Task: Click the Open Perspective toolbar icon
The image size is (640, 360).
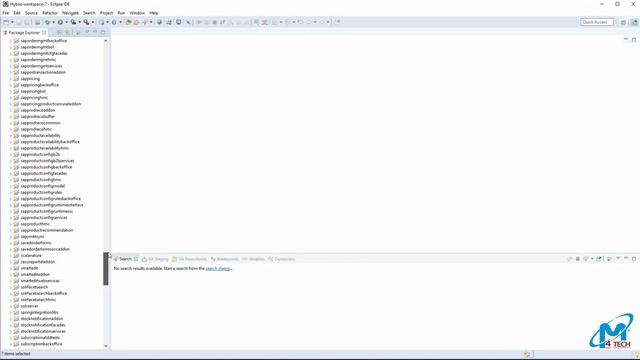Action: pos(623,22)
